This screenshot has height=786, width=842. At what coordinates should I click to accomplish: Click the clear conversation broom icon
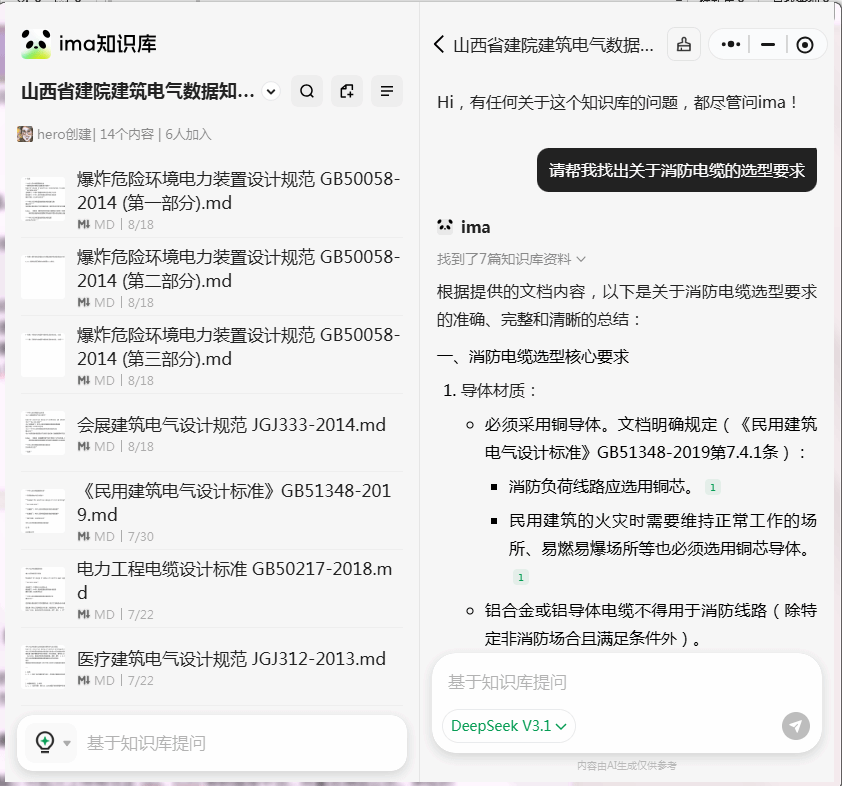(684, 44)
